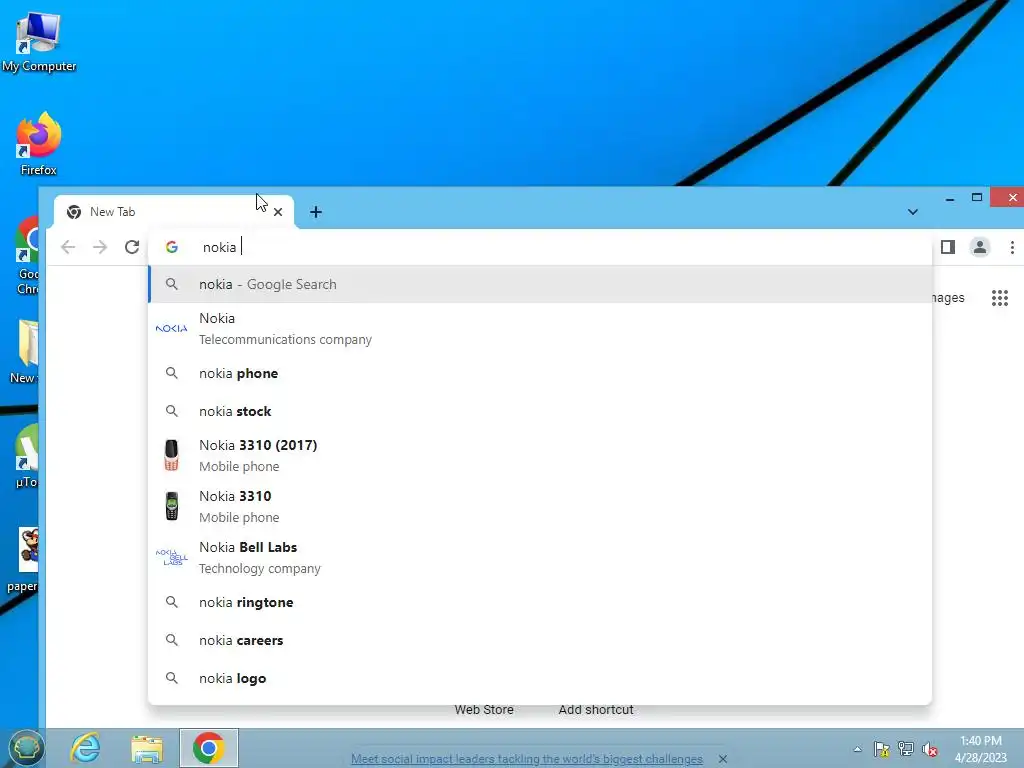Open the uTorrent desktop shortcut
1024x768 pixels.
click(27, 456)
